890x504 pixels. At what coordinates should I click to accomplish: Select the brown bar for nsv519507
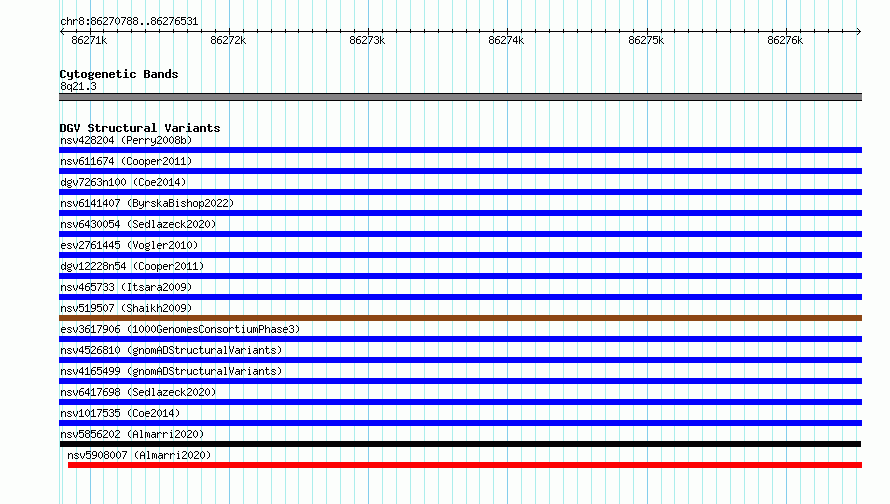pyautogui.click(x=460, y=318)
